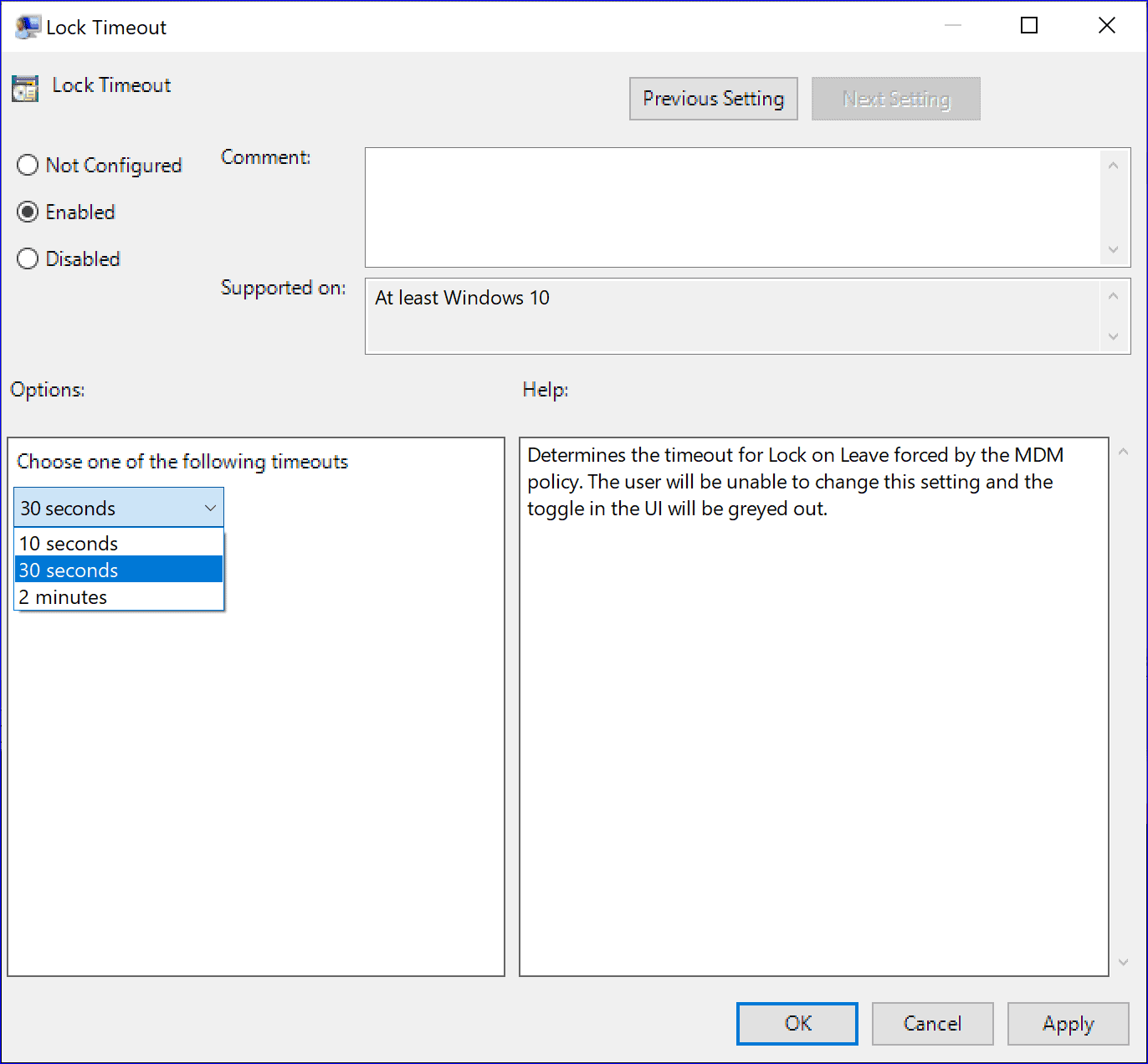Screen dimensions: 1148x1064
Task: Click the Help pane scroll down arrow
Action: (x=1124, y=962)
